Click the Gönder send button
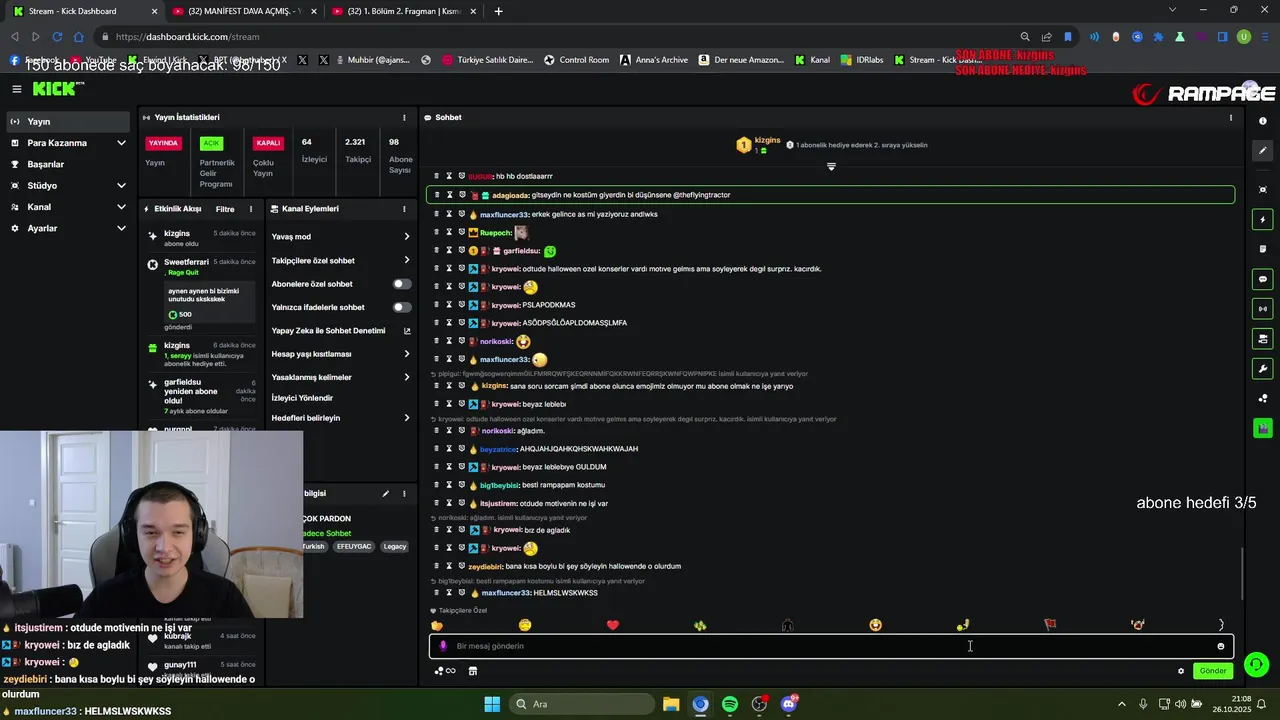 [1213, 671]
